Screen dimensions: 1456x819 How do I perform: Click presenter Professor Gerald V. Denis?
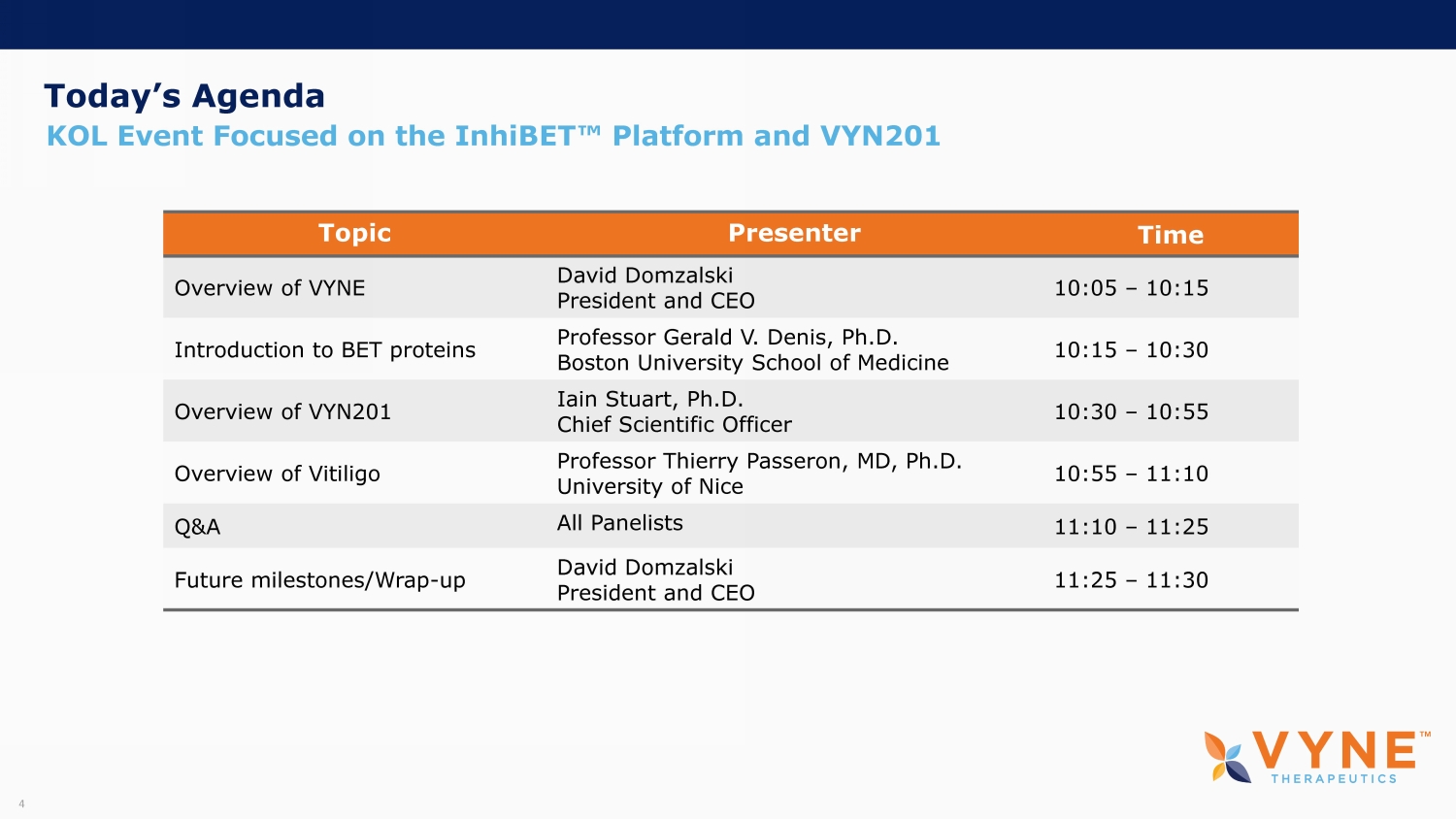coord(727,338)
